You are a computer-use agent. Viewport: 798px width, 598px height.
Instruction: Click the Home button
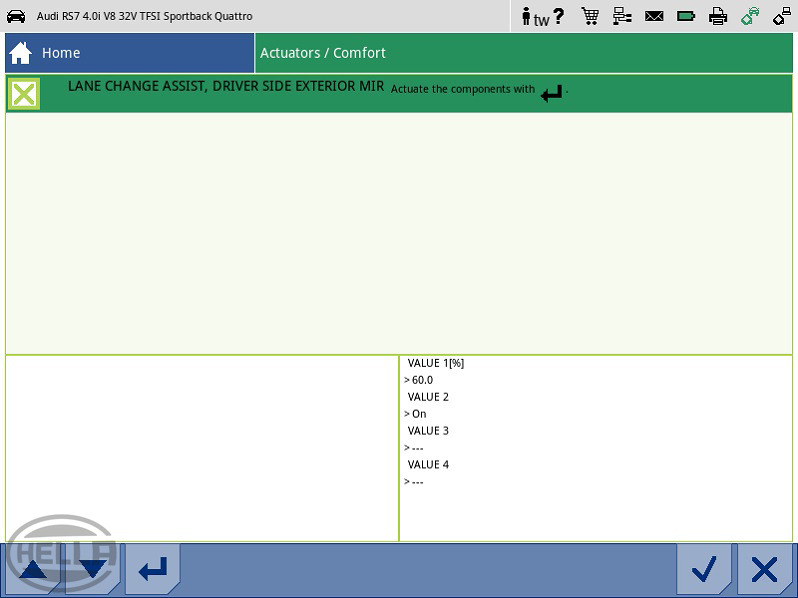click(130, 53)
